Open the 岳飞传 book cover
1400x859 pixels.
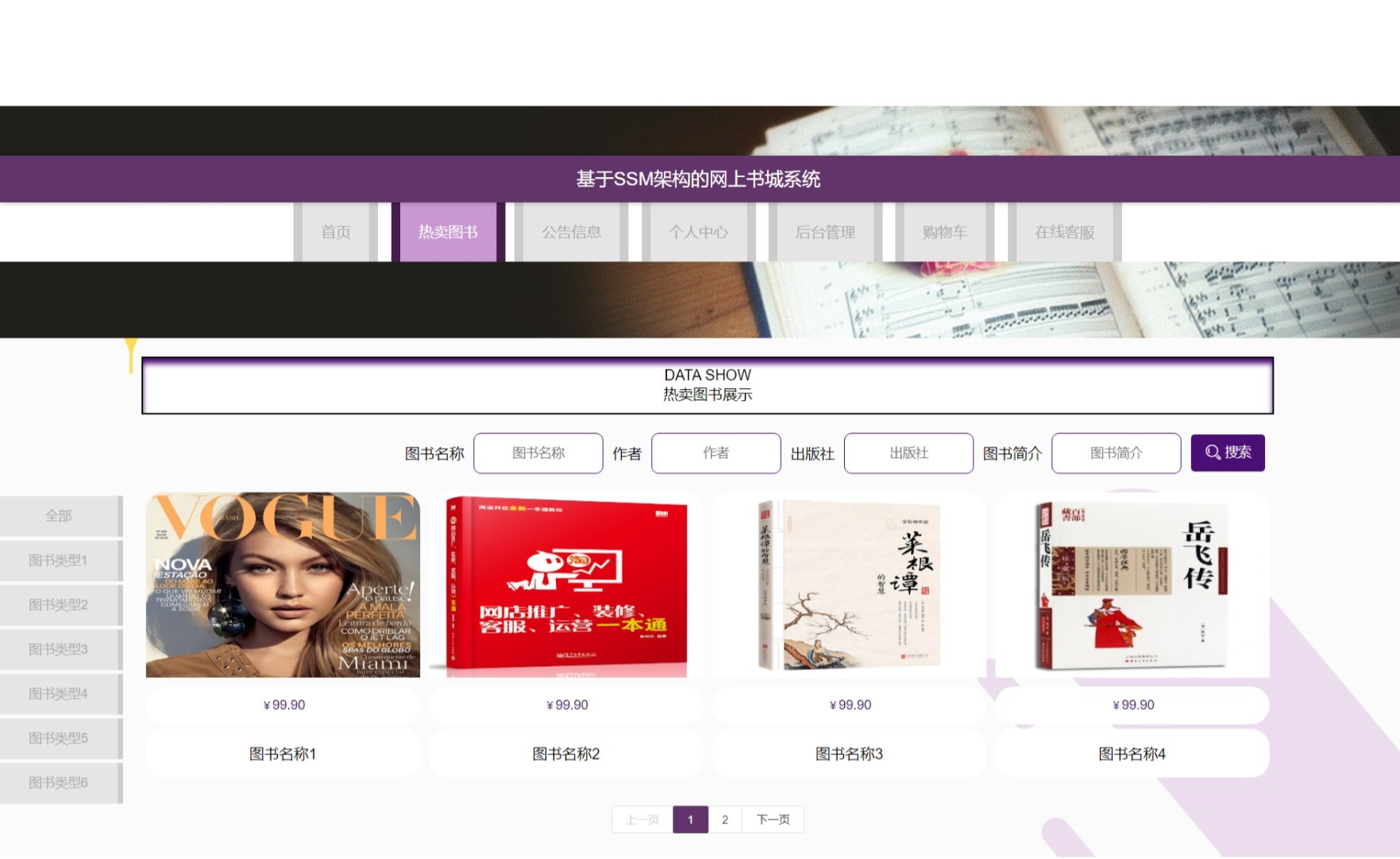click(1132, 585)
